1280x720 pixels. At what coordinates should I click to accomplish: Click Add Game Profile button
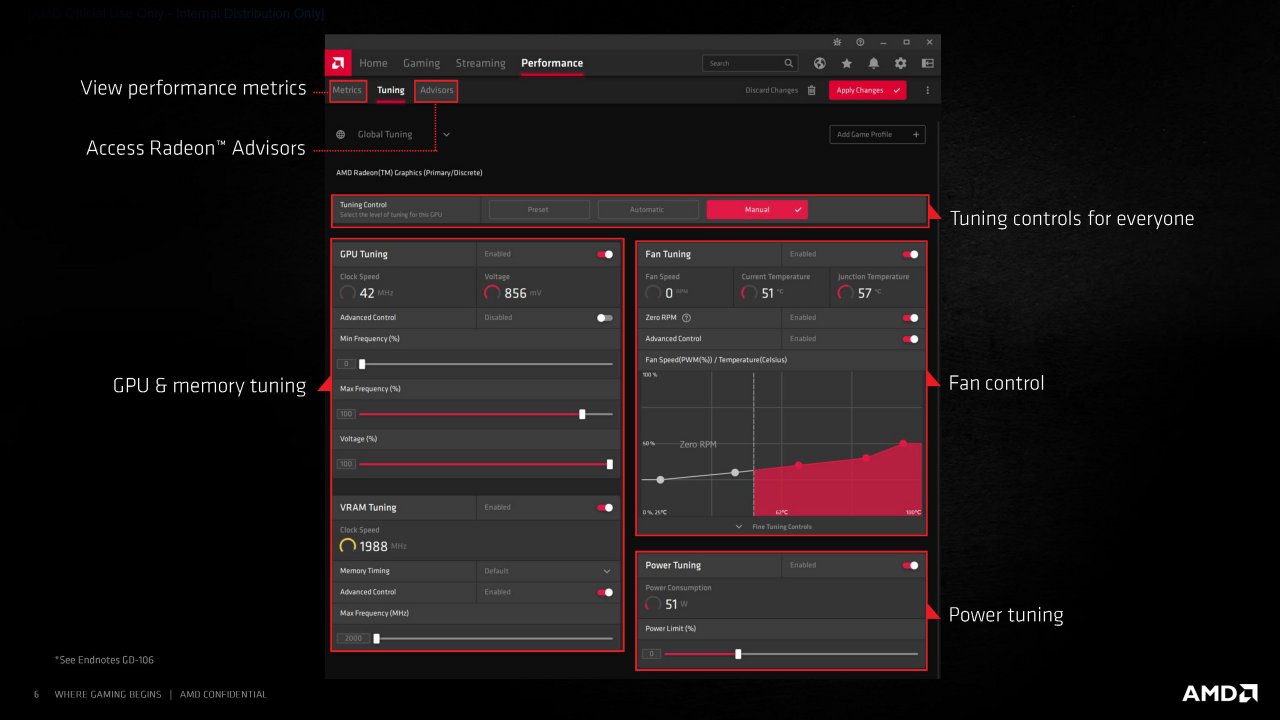(877, 134)
